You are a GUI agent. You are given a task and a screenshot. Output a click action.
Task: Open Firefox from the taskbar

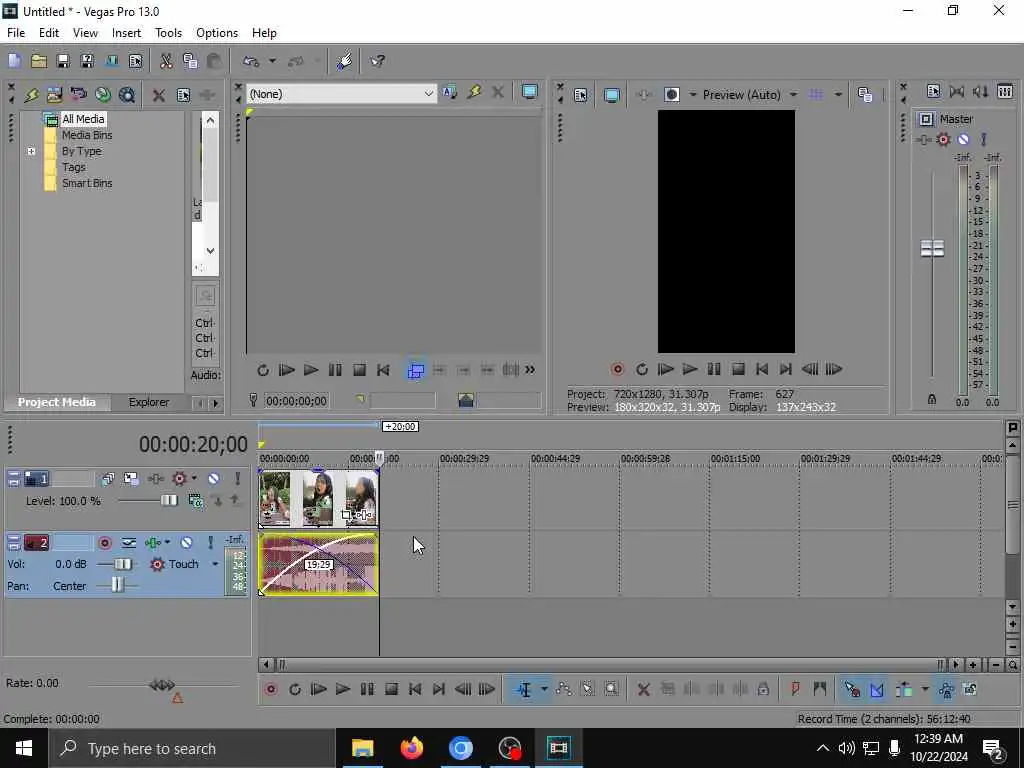tap(411, 748)
